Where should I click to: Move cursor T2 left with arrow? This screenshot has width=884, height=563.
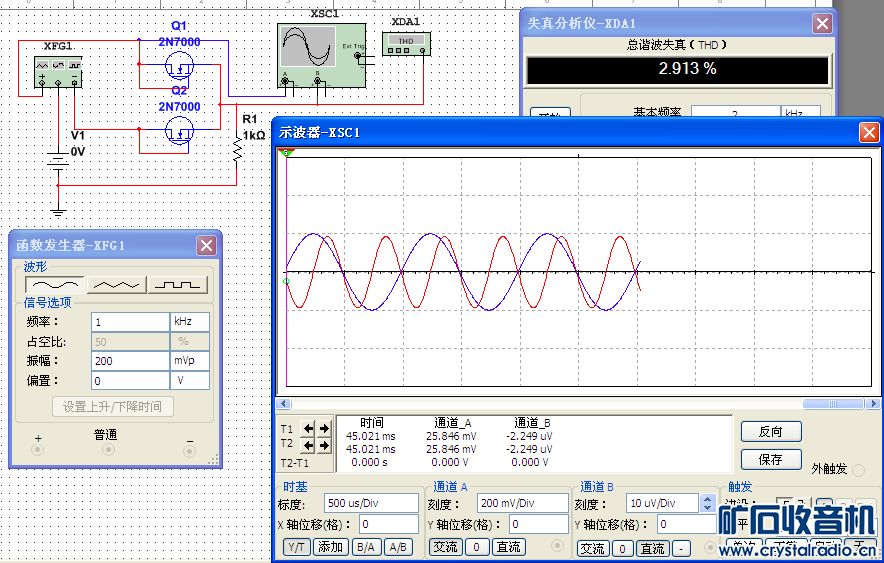point(309,445)
